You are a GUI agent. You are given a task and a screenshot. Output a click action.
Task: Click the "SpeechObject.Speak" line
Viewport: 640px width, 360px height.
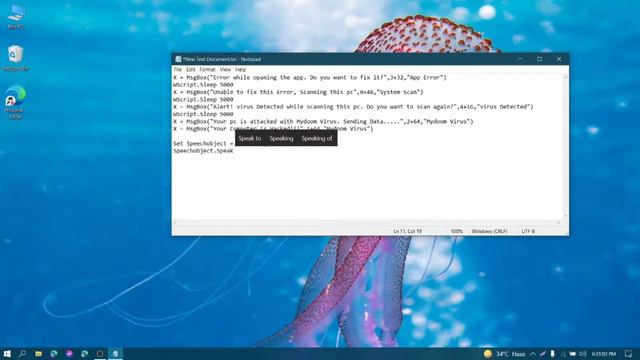203,151
